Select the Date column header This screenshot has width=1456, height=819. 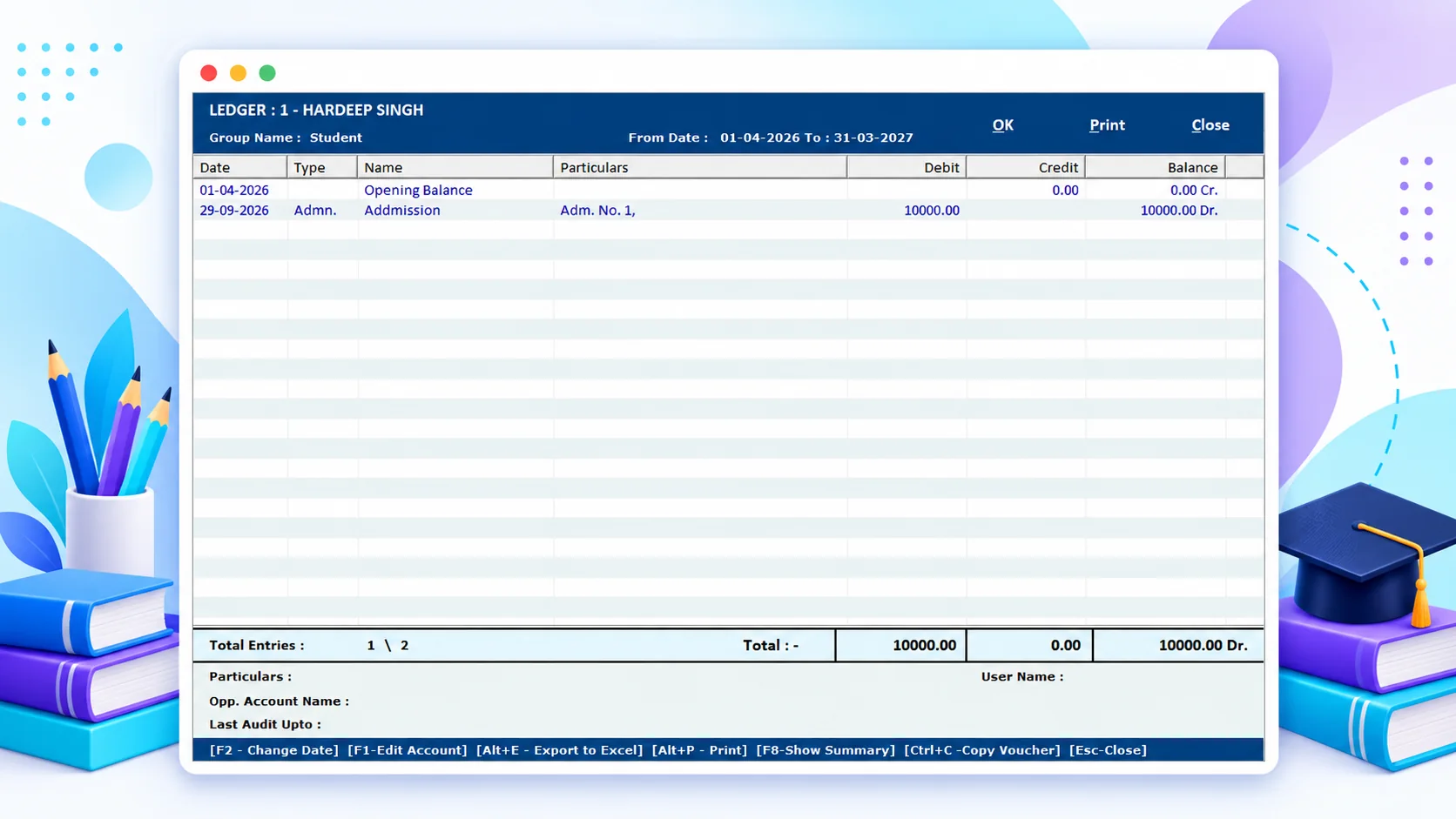(x=239, y=167)
